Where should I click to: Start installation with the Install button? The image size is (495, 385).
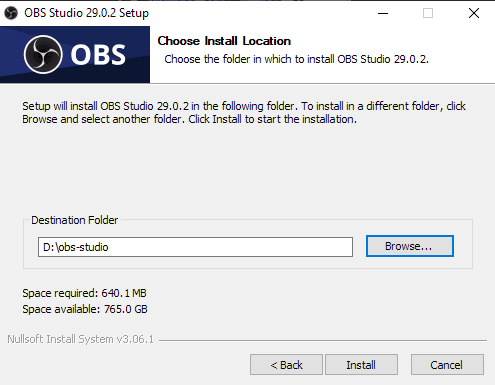[361, 365]
